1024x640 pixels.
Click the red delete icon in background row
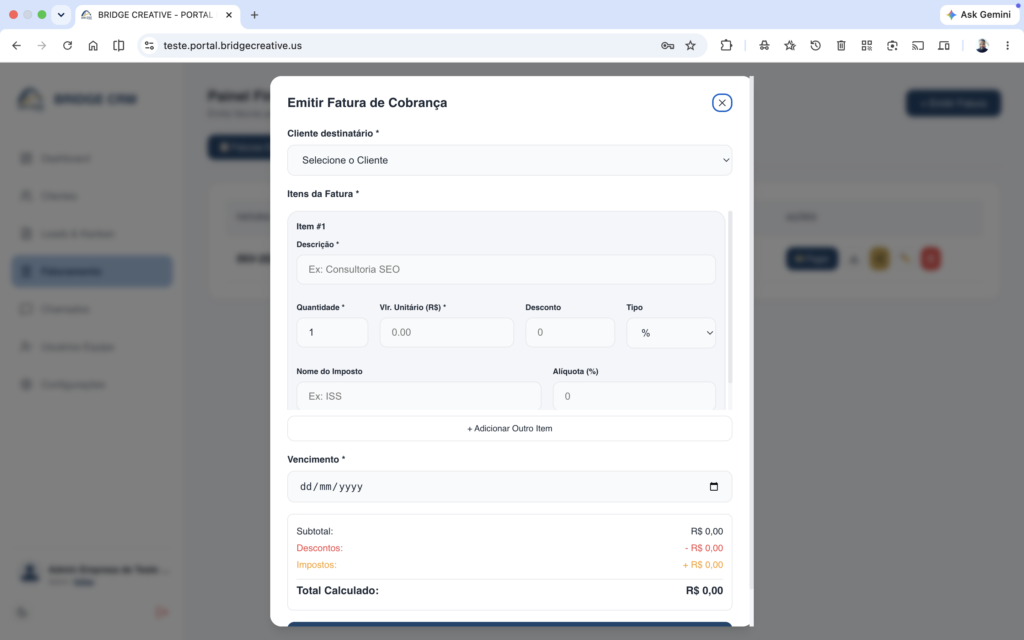tap(931, 259)
